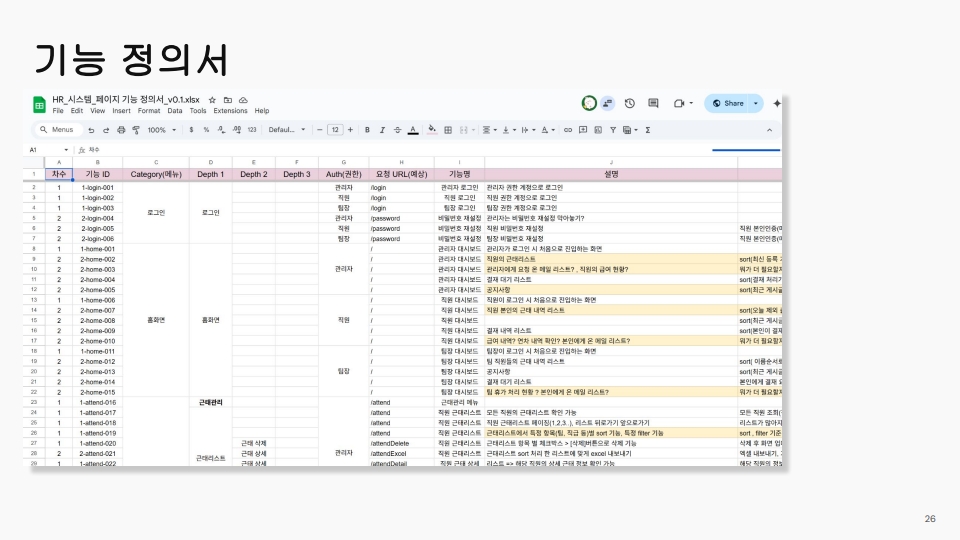
Task: Click the Borders grid icon
Action: click(x=447, y=130)
